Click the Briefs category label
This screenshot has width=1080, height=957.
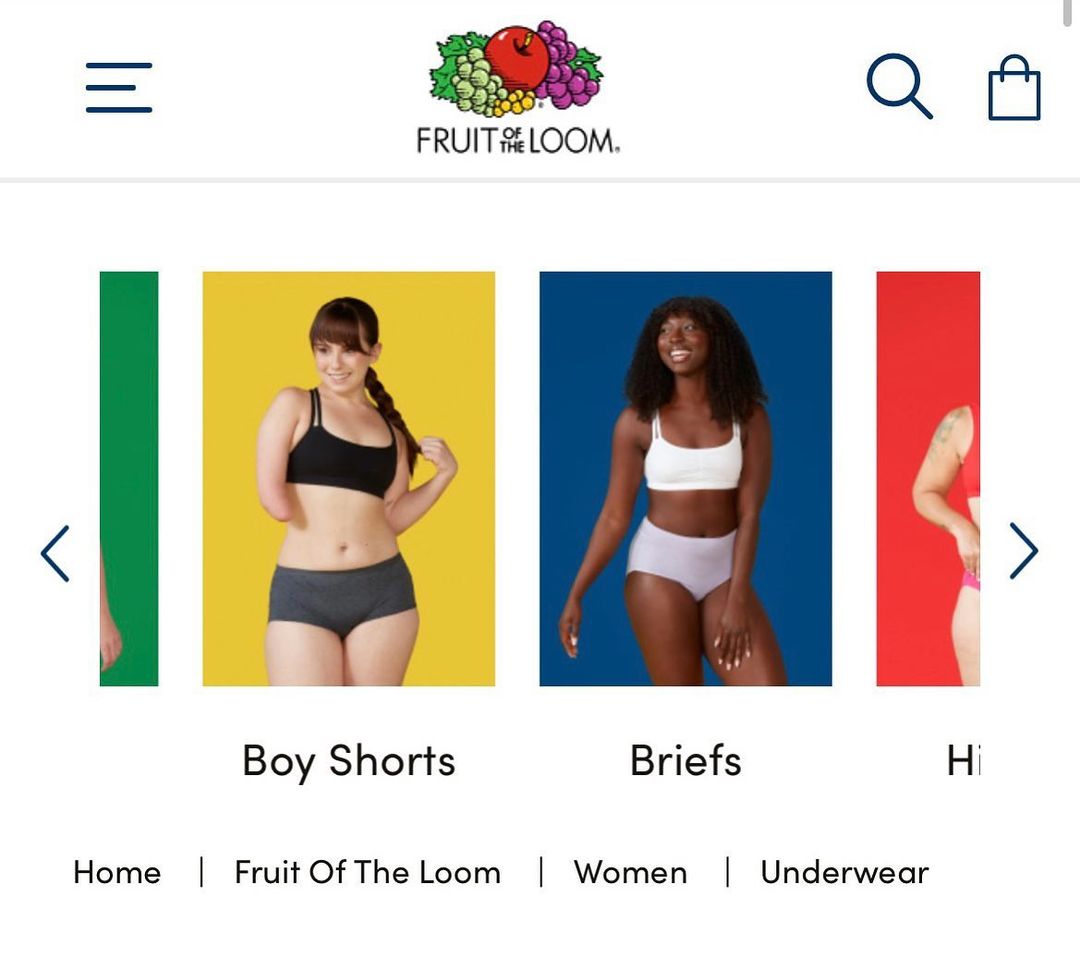click(x=685, y=761)
